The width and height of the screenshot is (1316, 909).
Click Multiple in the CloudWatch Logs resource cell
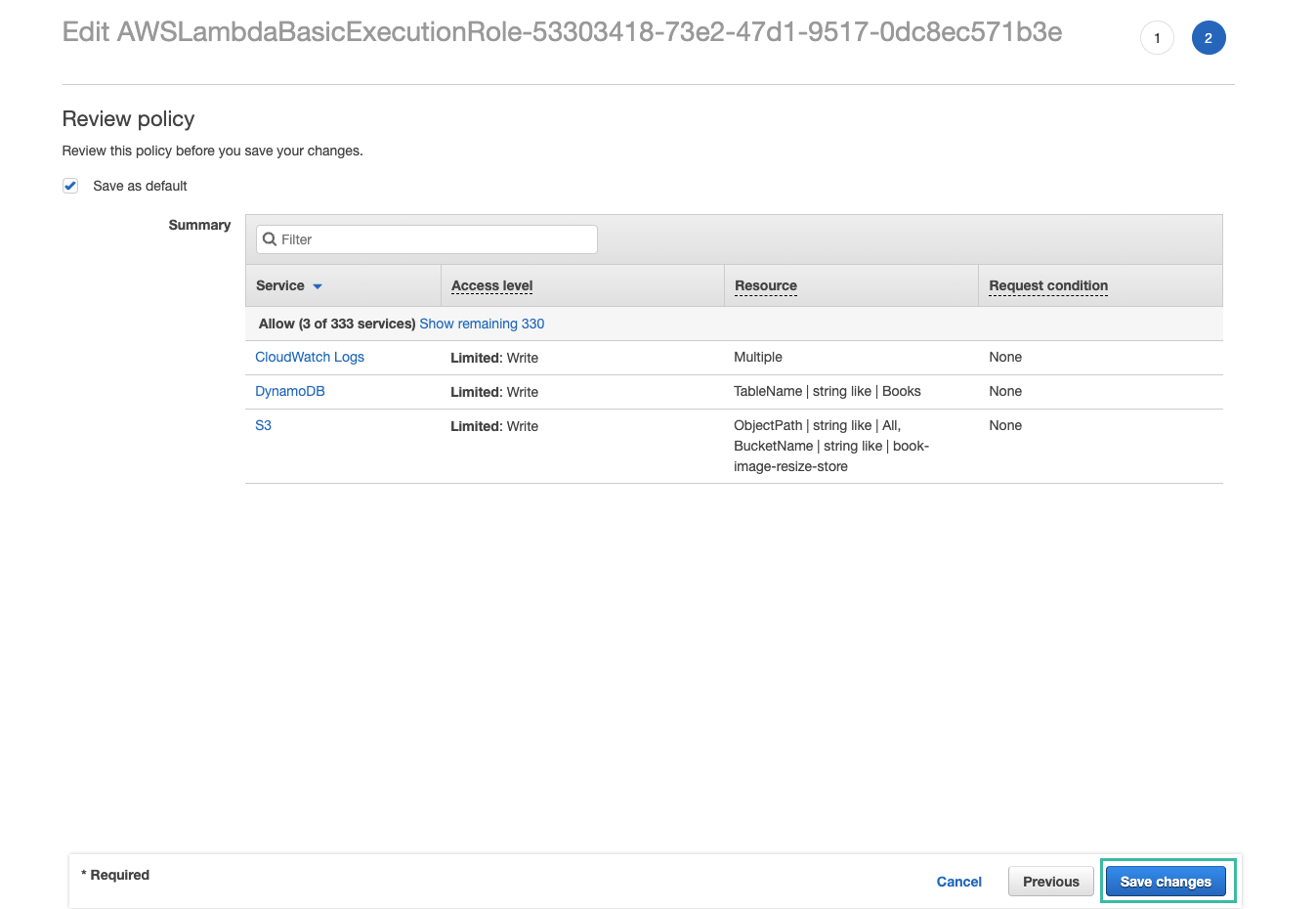point(758,357)
